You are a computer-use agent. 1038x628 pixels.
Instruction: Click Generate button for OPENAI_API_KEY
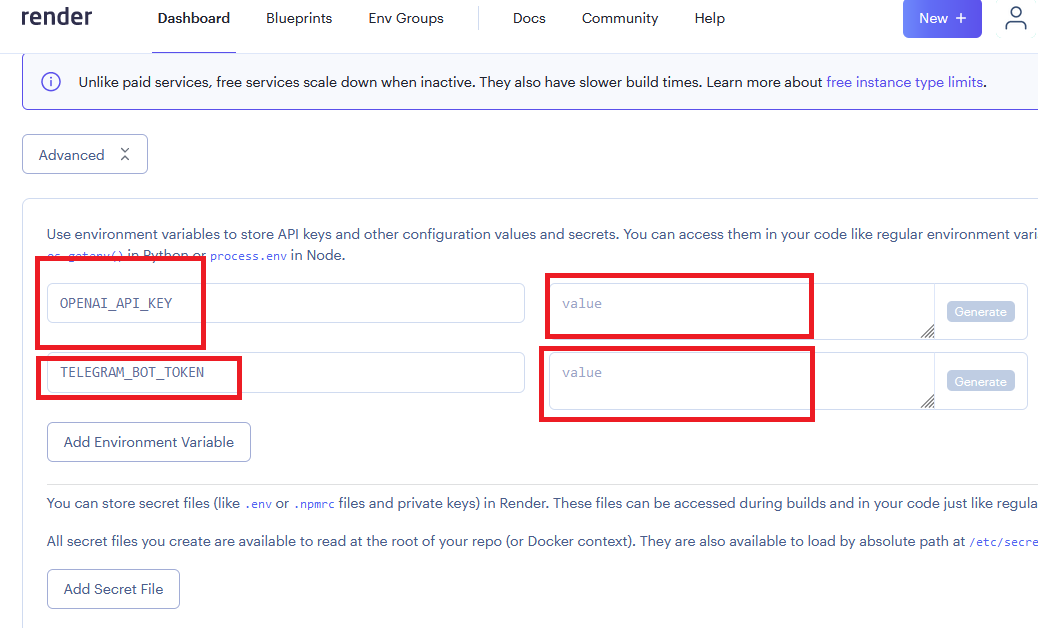[x=980, y=312]
